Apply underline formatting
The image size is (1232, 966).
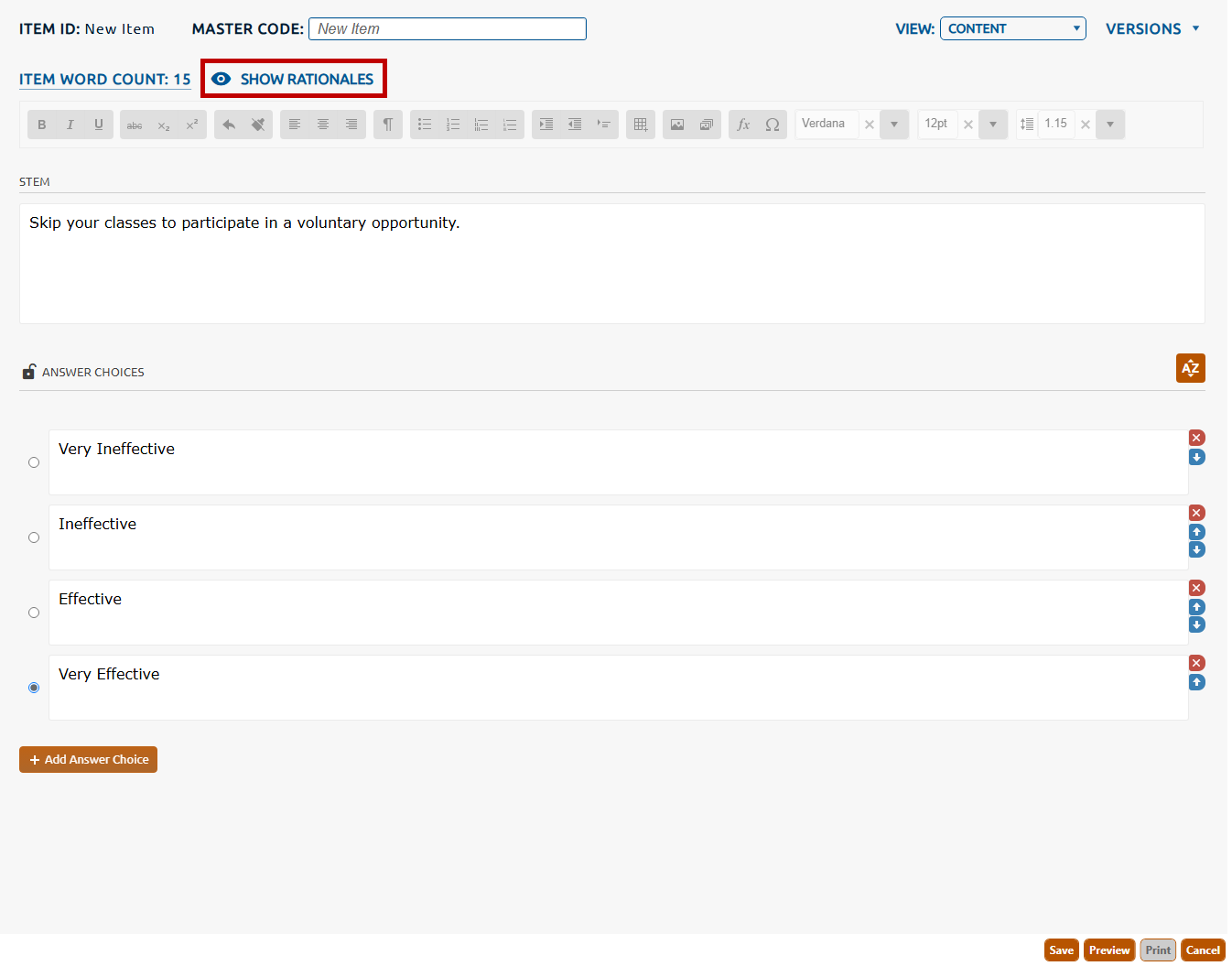point(99,125)
